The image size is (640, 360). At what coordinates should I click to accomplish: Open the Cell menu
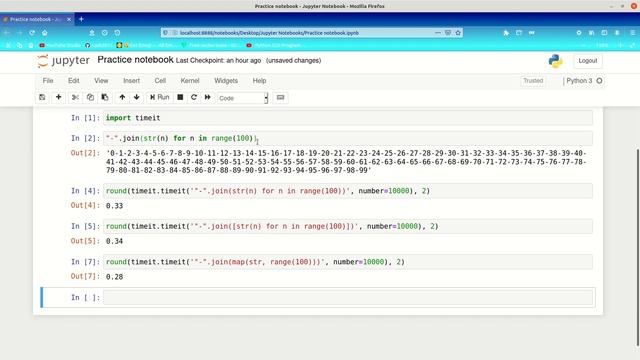tap(160, 81)
